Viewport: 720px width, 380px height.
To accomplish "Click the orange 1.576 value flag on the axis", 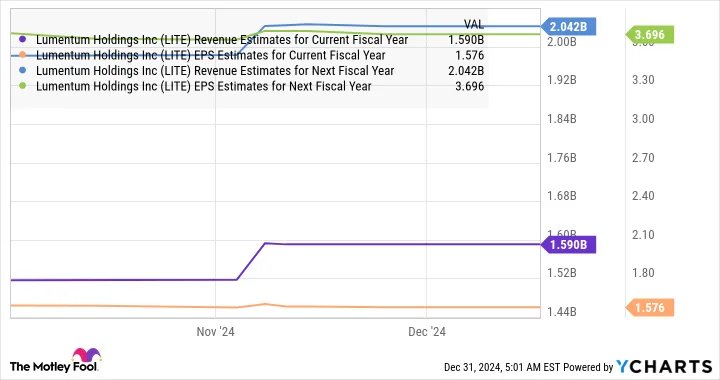I will coord(650,307).
